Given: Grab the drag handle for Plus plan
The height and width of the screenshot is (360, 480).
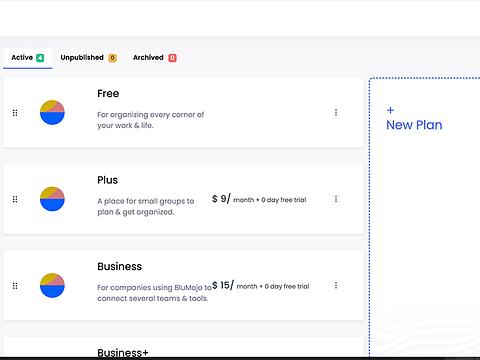Looking at the screenshot, I should 15,199.
